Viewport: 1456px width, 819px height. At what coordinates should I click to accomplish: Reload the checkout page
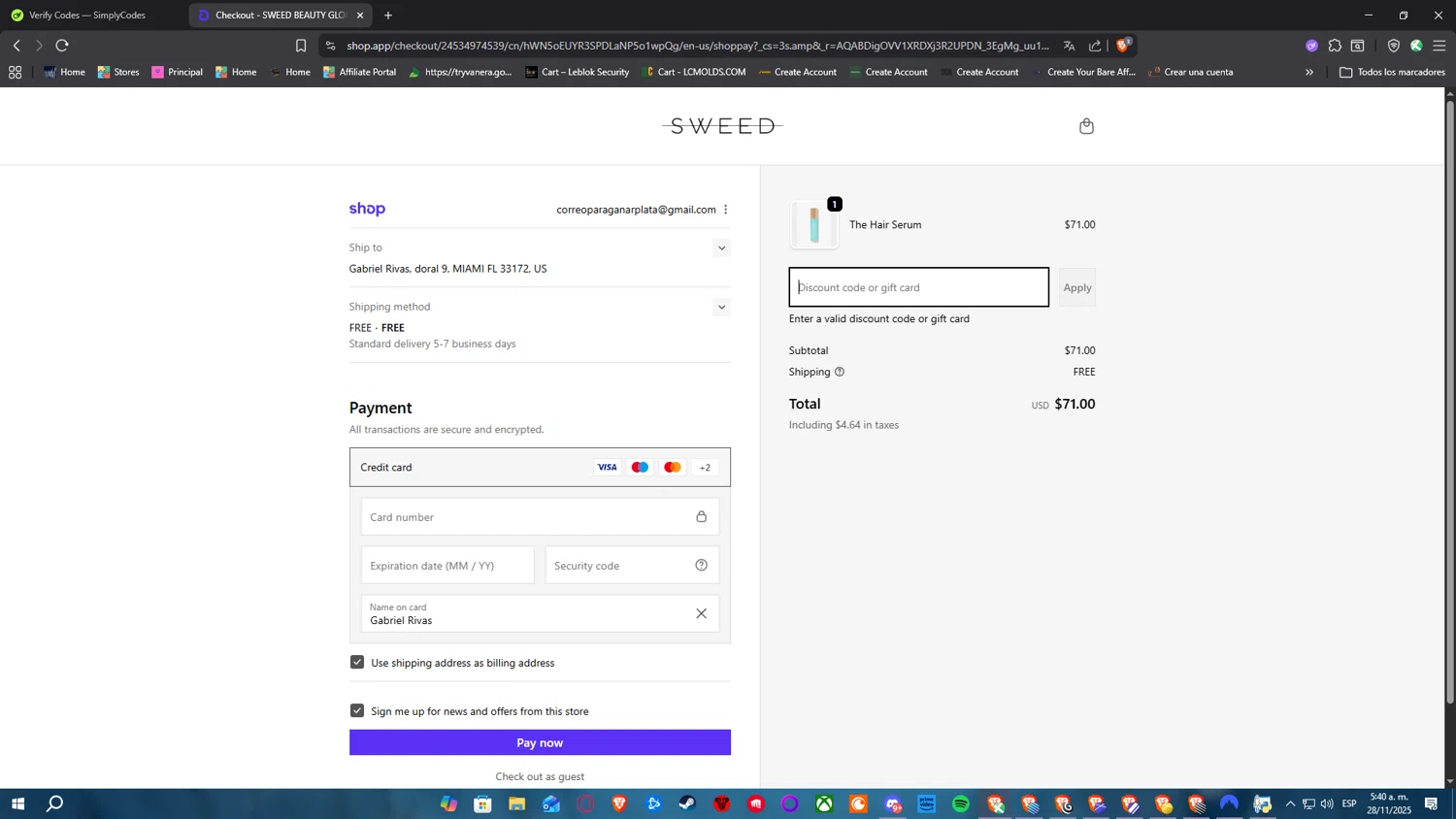(x=62, y=46)
